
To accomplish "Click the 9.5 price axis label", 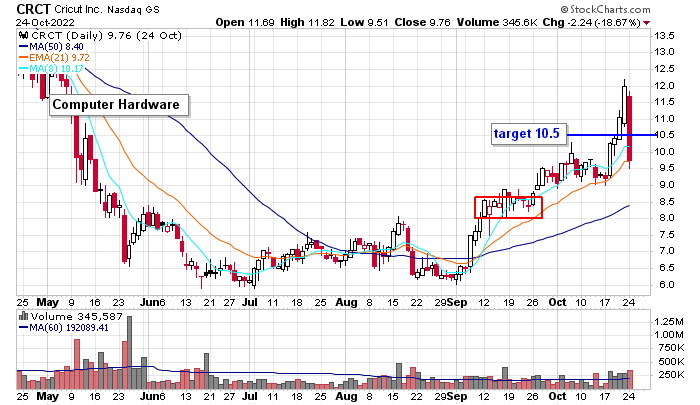I will 665,168.
